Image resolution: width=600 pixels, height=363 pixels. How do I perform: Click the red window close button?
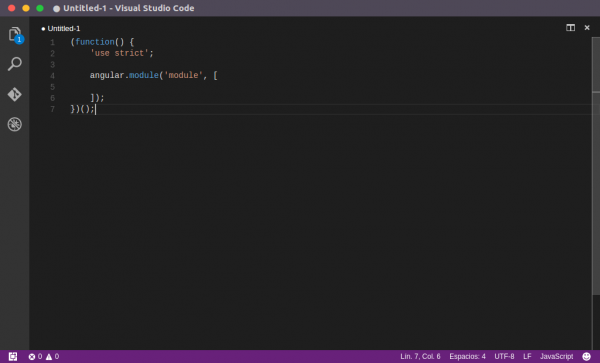click(11, 8)
